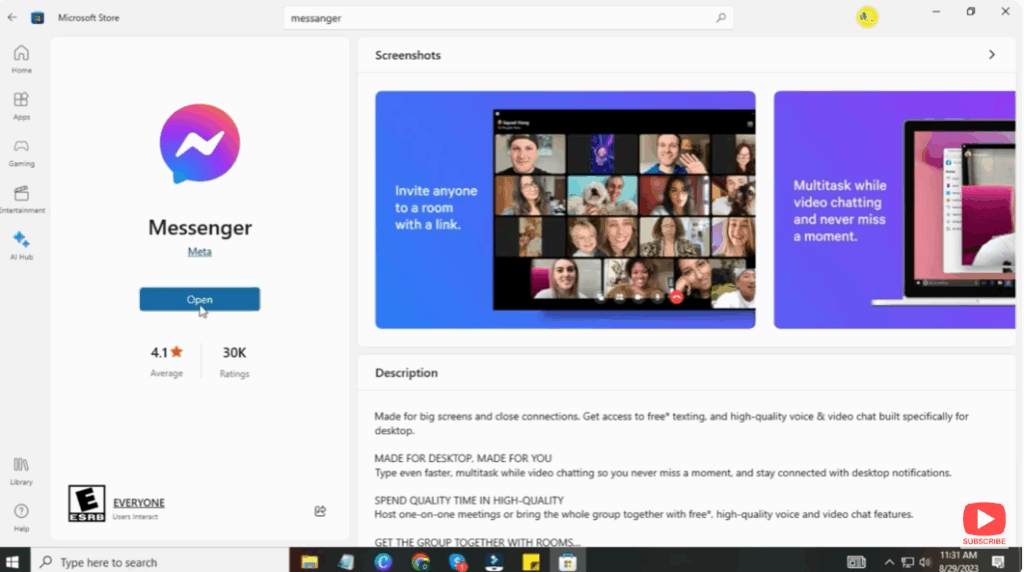Open Sticky Notes from taskbar
1024x572 pixels.
pyautogui.click(x=531, y=562)
